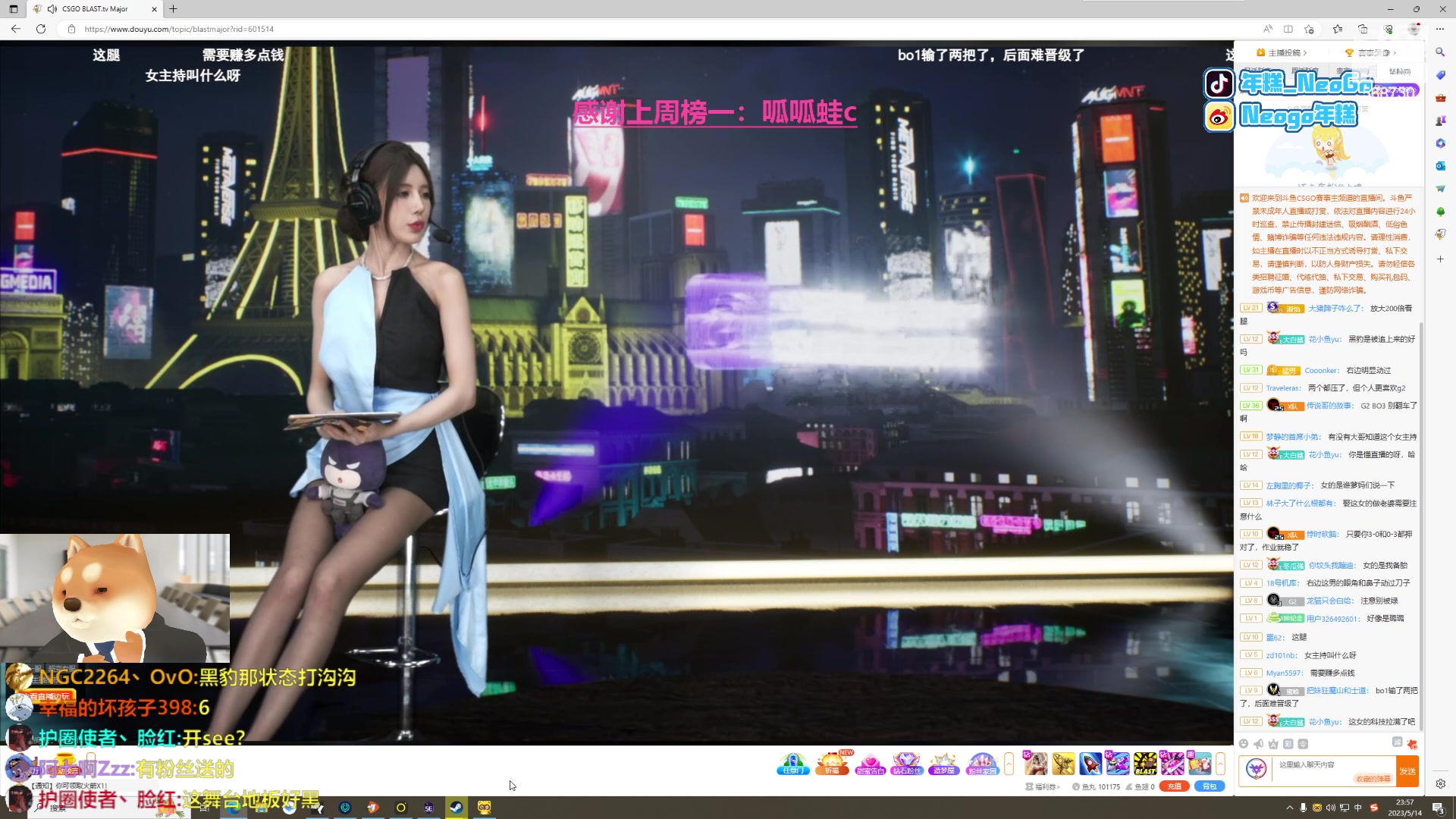This screenshot has height=819, width=1456.
Task: Send the pink ticket gift
Action: tap(1172, 763)
